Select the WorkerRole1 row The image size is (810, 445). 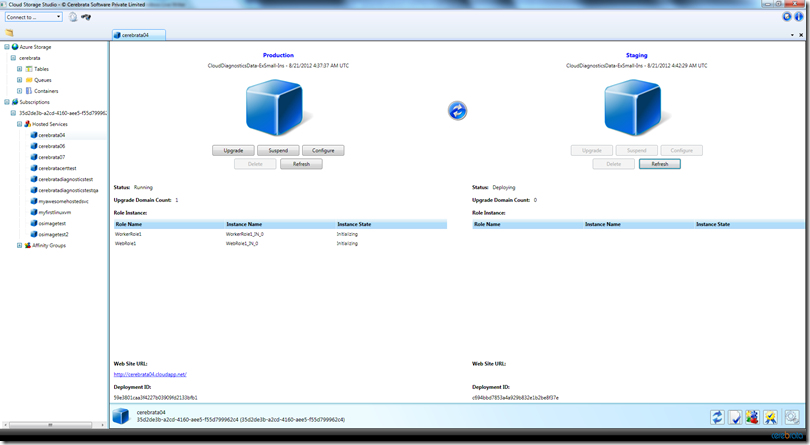point(280,234)
